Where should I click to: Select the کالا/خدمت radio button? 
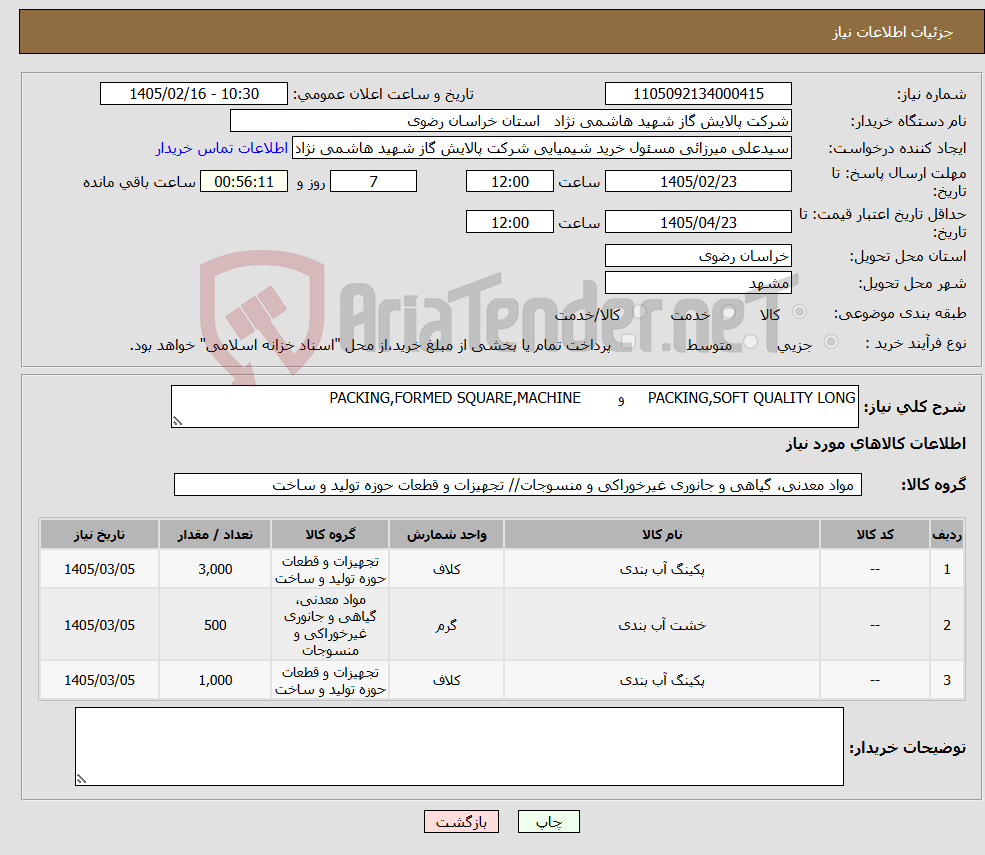tap(639, 312)
